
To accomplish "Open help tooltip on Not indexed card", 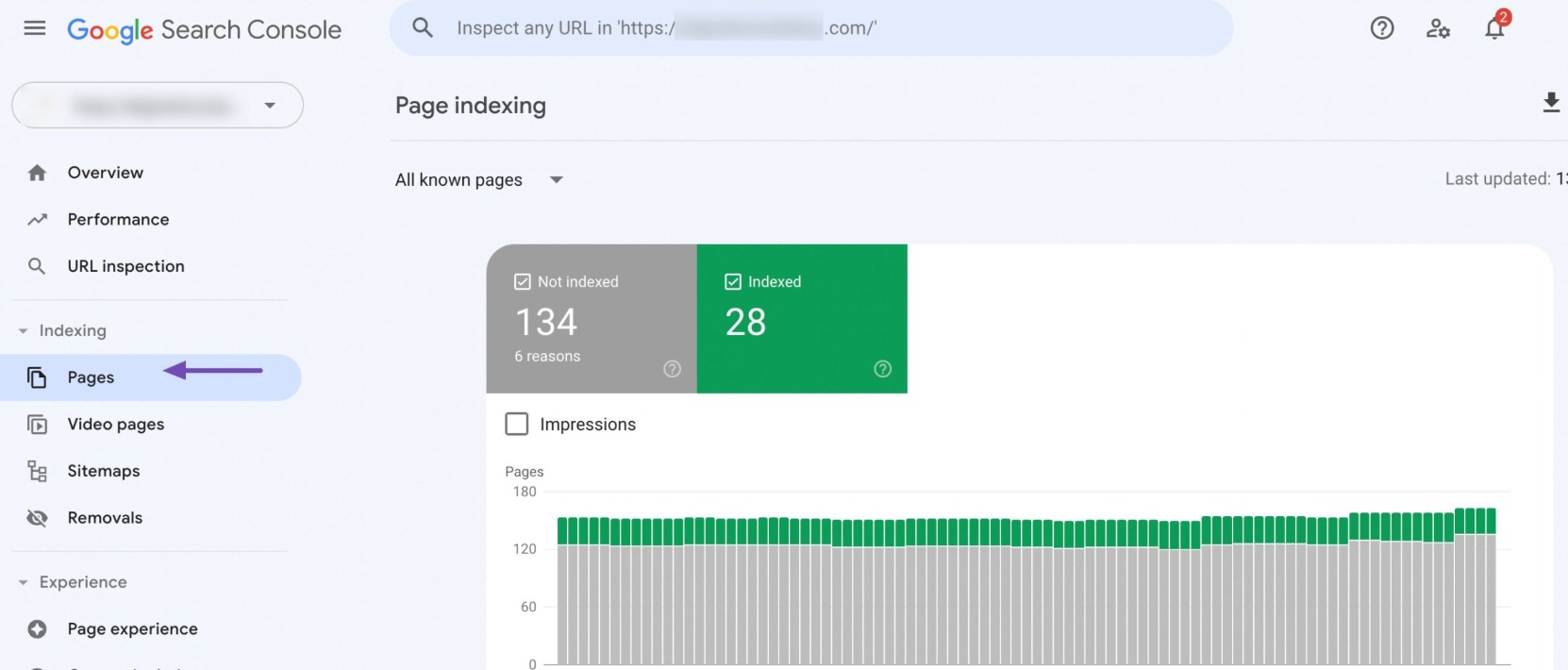I will tap(672, 369).
